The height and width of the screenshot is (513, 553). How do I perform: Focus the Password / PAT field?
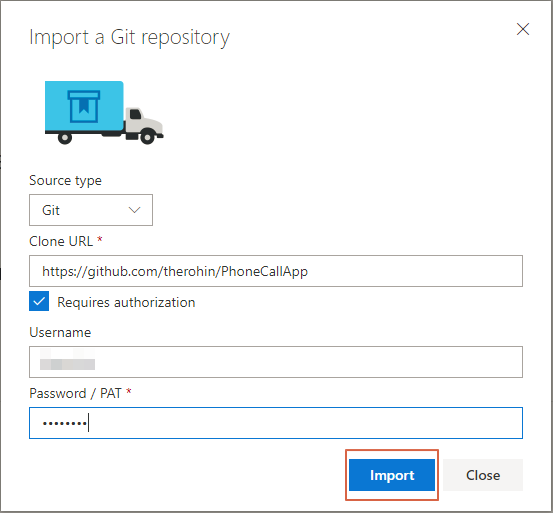pyautogui.click(x=276, y=423)
